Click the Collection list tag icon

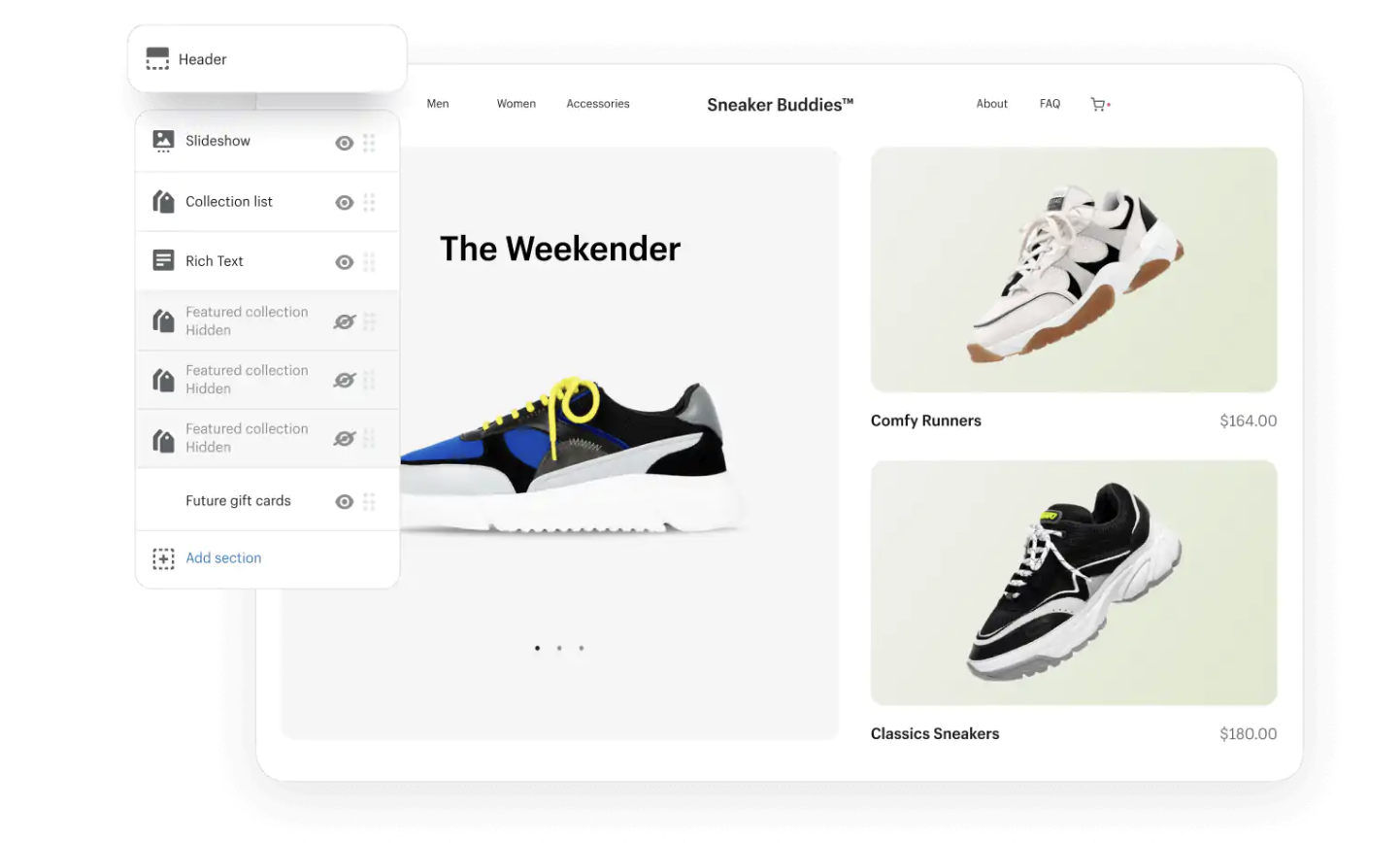coord(163,201)
